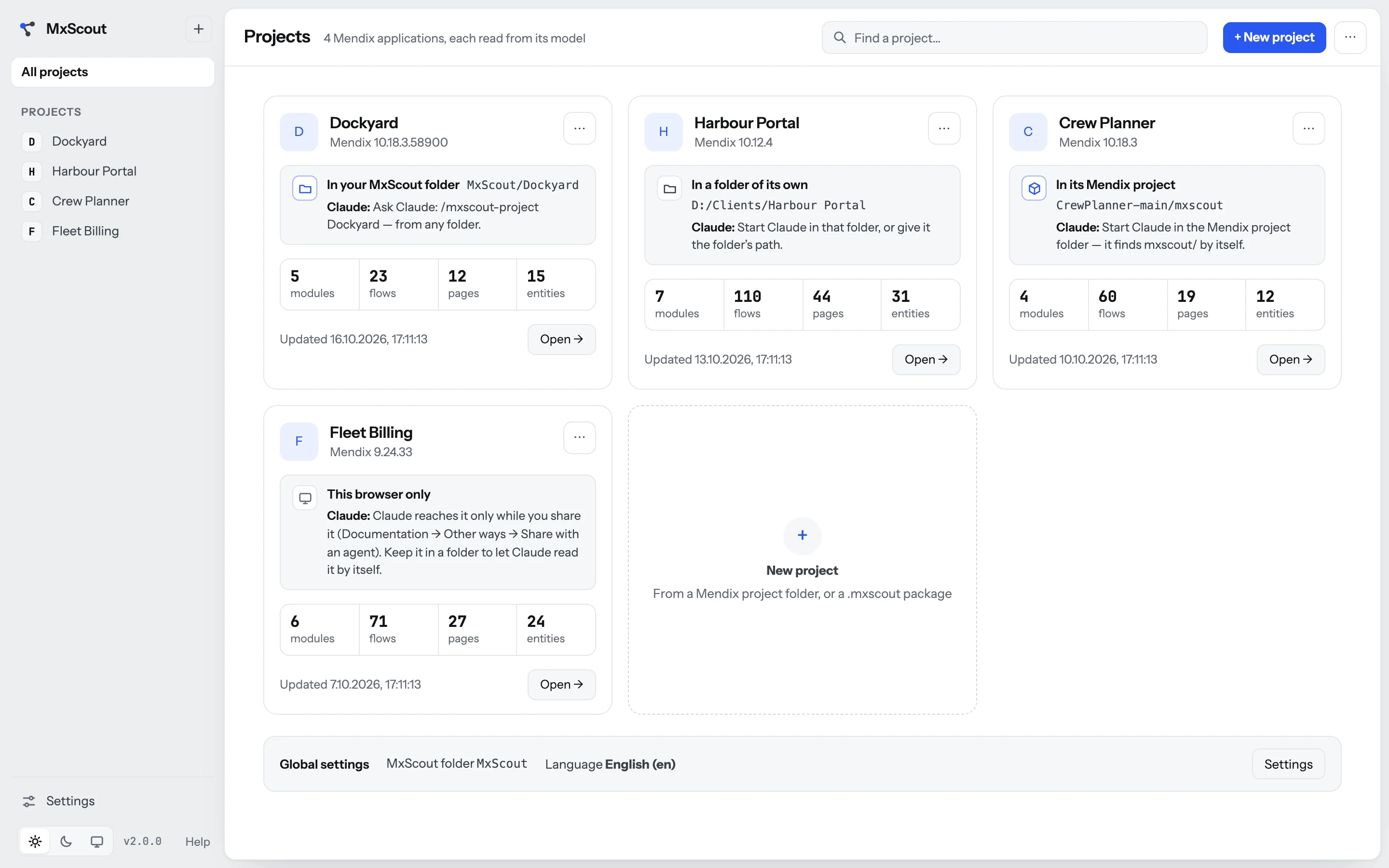Viewport: 1389px width, 868px height.
Task: Click the sliders icon beside sidebar Settings
Action: click(29, 801)
